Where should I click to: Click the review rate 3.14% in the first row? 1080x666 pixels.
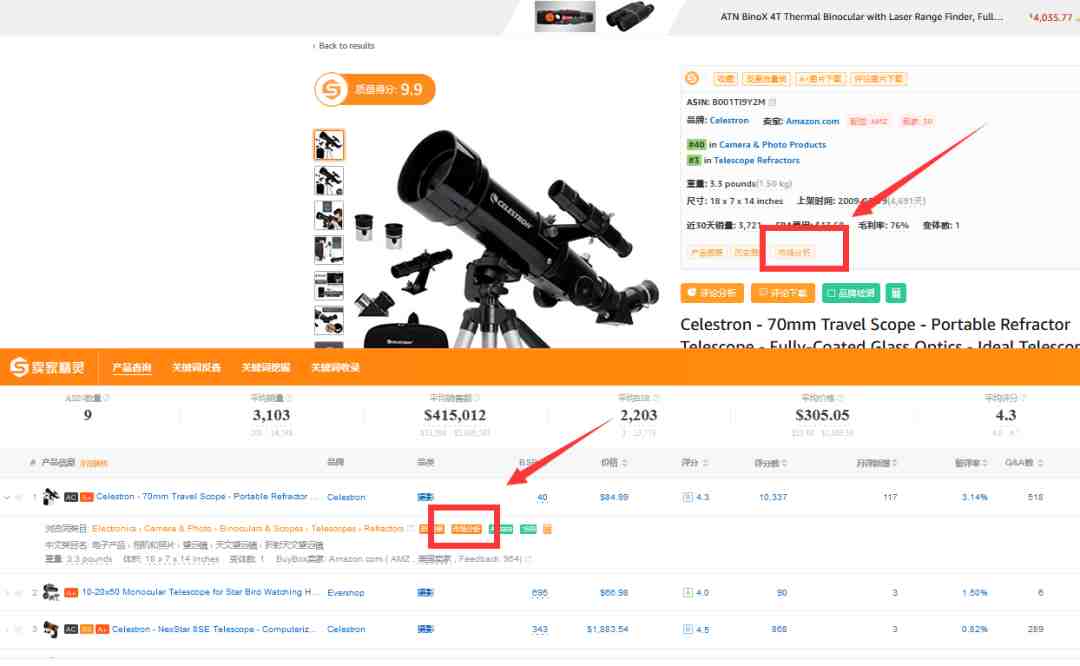[975, 497]
